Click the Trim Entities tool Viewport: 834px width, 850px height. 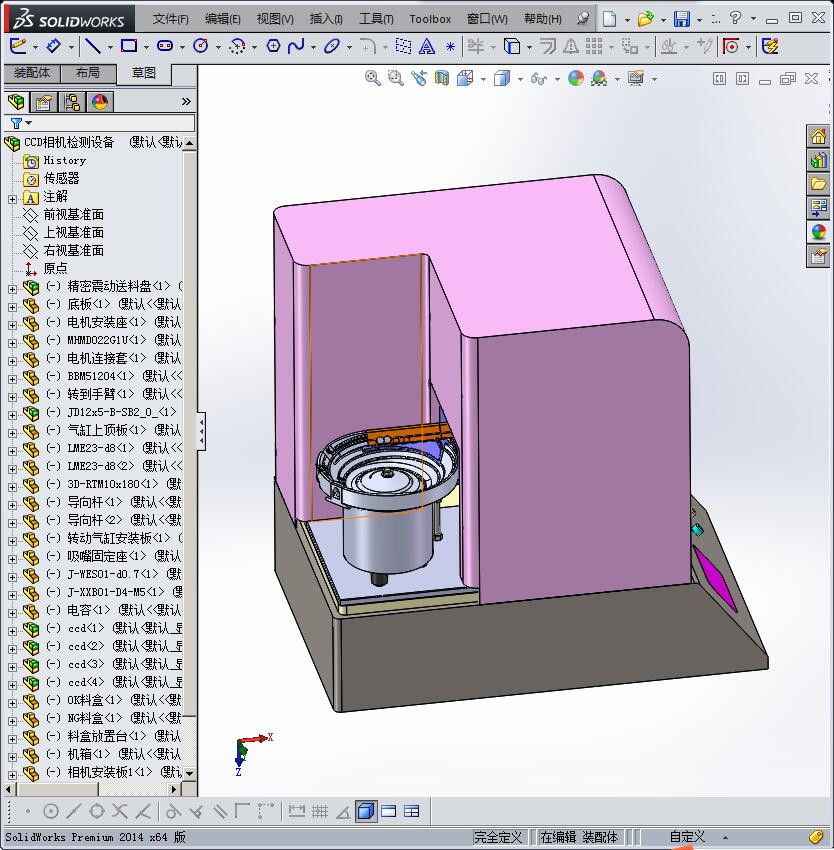tap(476, 46)
